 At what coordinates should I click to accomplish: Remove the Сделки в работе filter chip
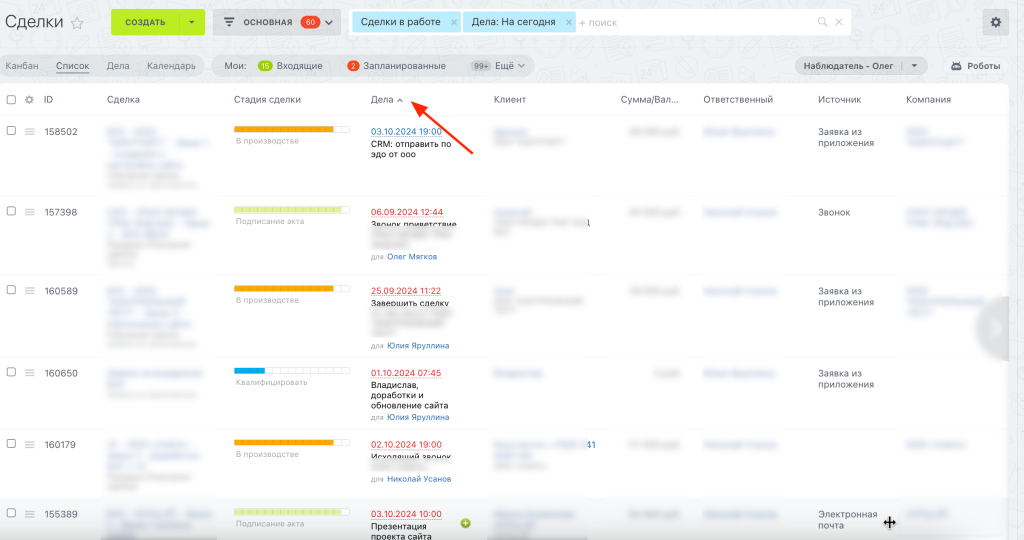click(454, 22)
